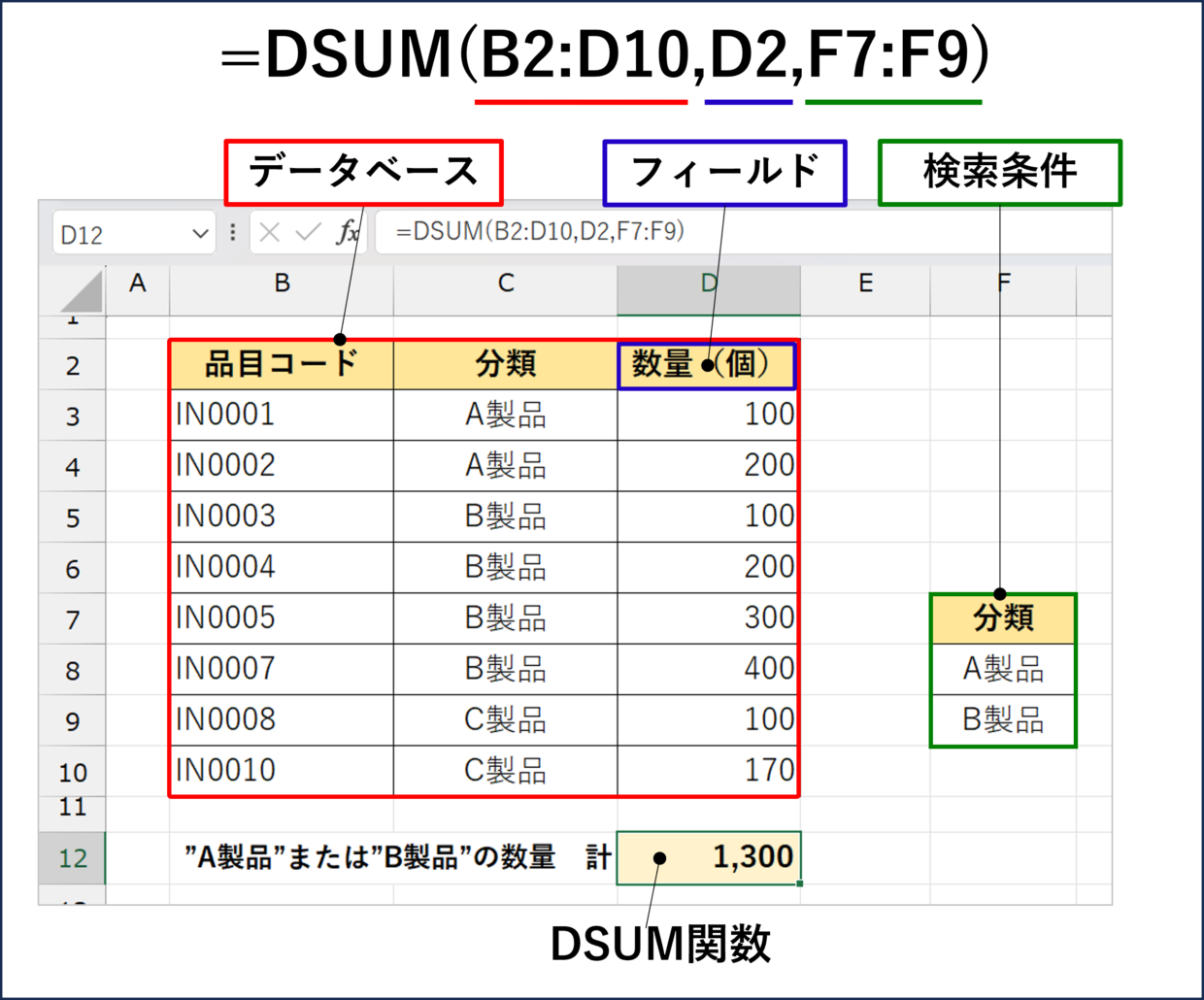This screenshot has width=1204, height=1000.
Task: Select row 12 header
Action: pos(73,858)
